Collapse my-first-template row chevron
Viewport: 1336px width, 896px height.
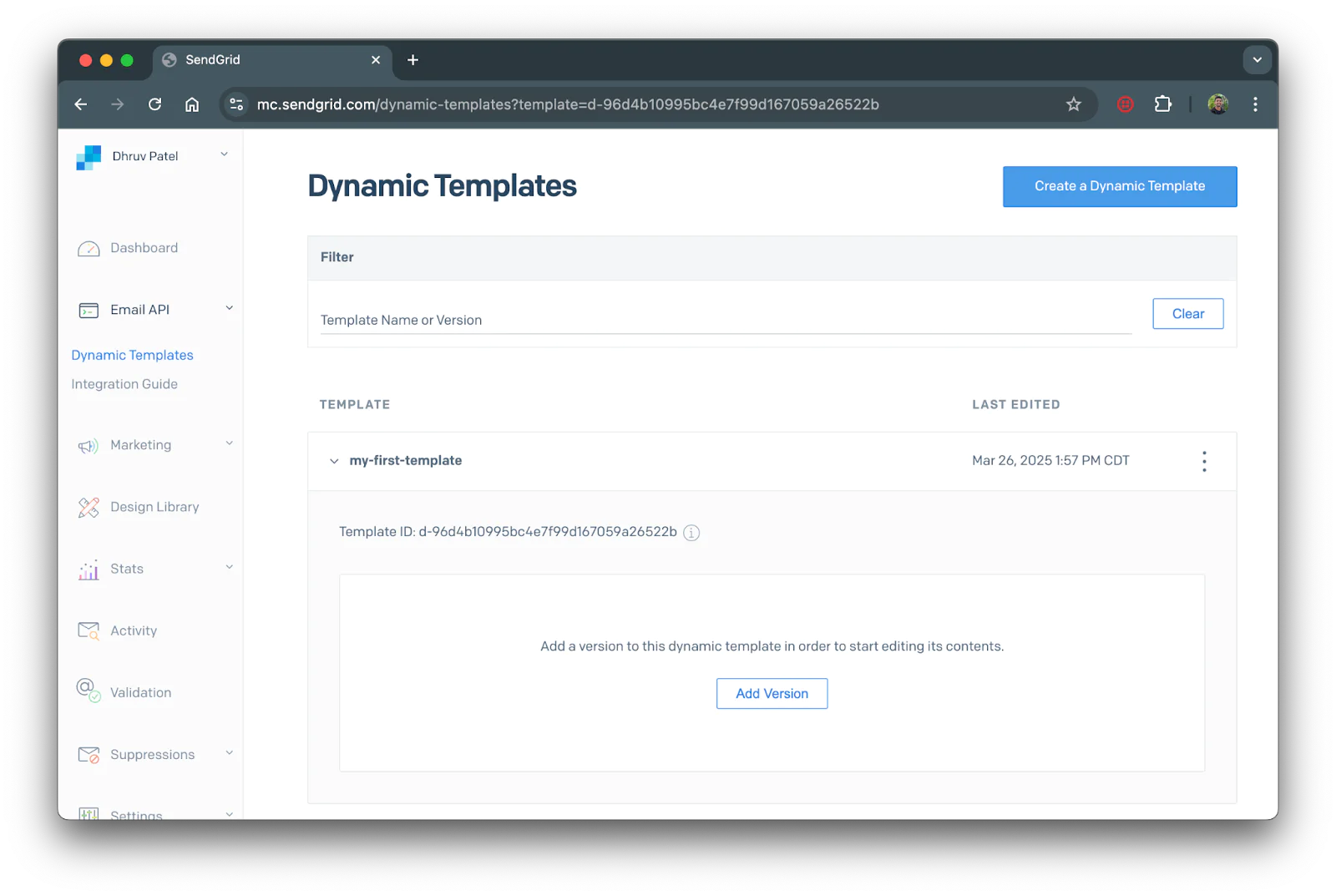pyautogui.click(x=334, y=462)
